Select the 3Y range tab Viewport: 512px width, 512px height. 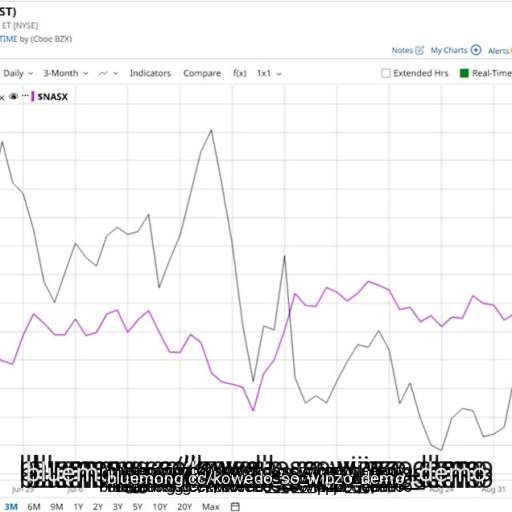[x=118, y=507]
